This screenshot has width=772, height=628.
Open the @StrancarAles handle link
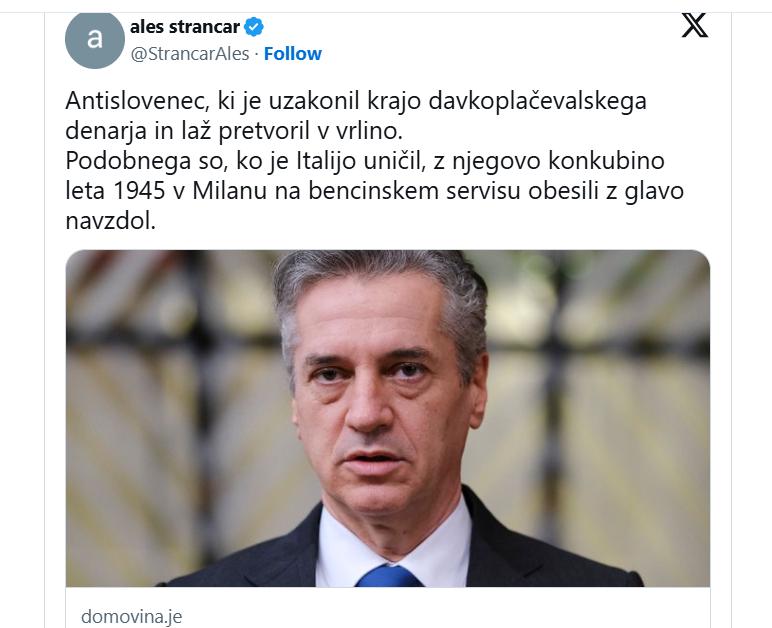point(190,54)
